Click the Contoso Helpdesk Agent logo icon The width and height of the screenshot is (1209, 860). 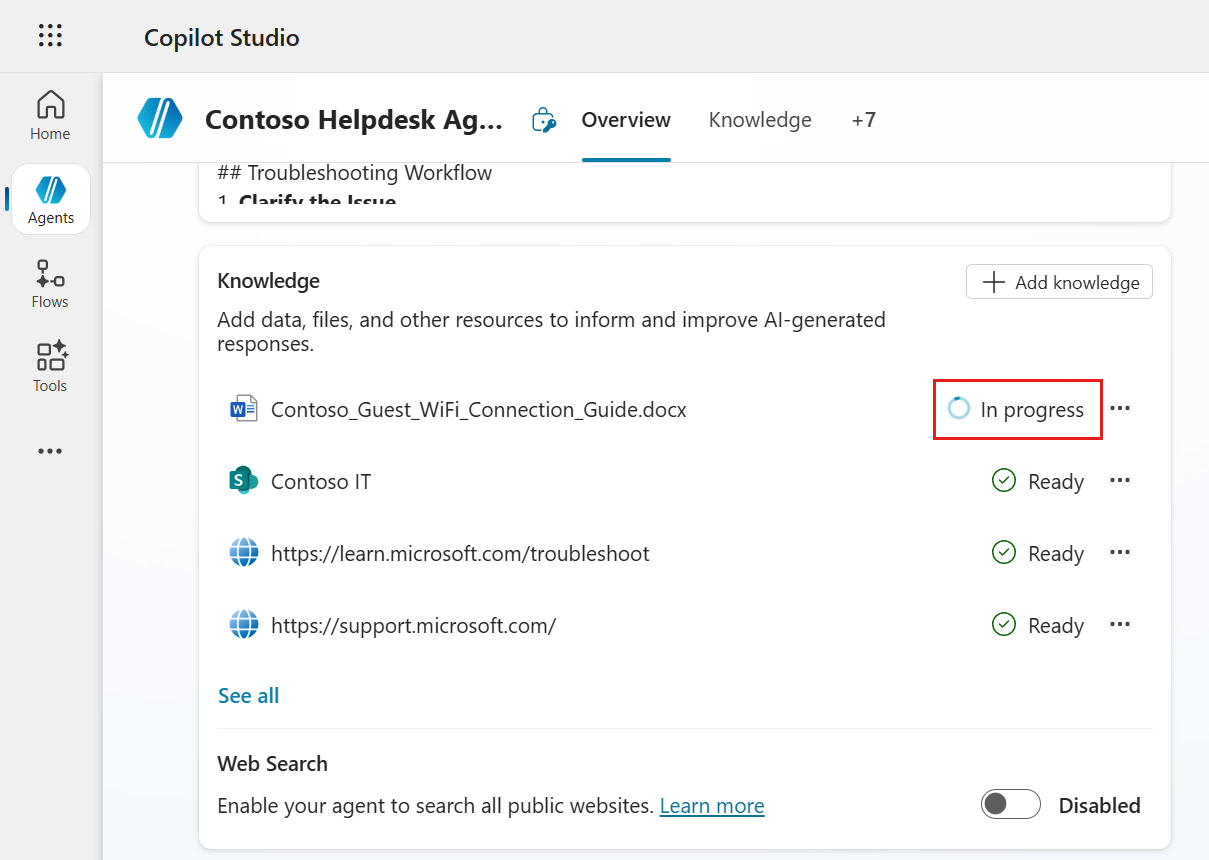pos(160,119)
